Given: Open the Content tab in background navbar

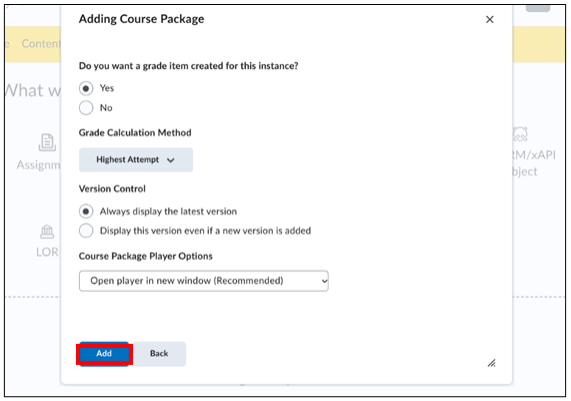Looking at the screenshot, I should [41, 44].
